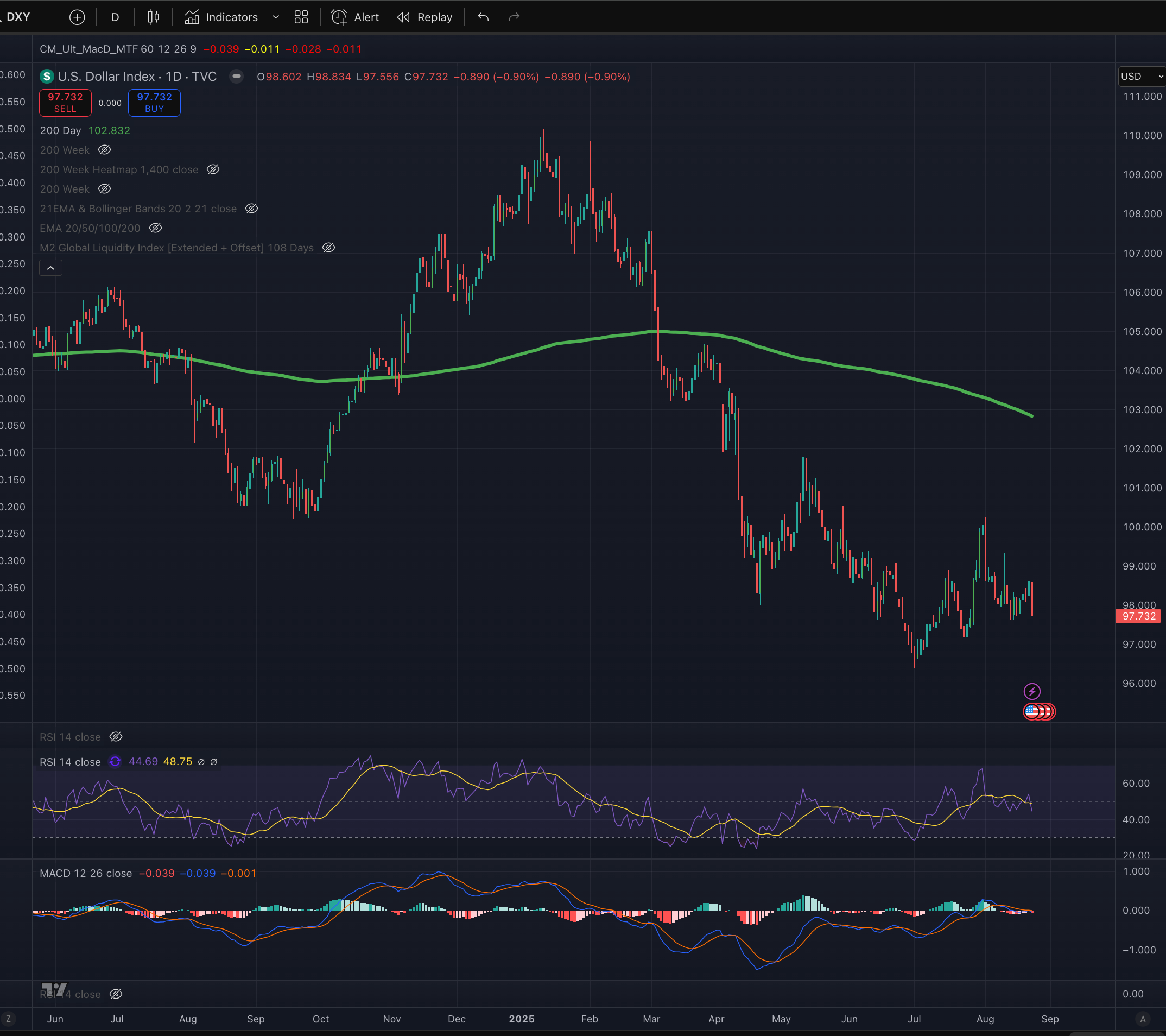Open the candlestick chart style picker

coord(153,17)
